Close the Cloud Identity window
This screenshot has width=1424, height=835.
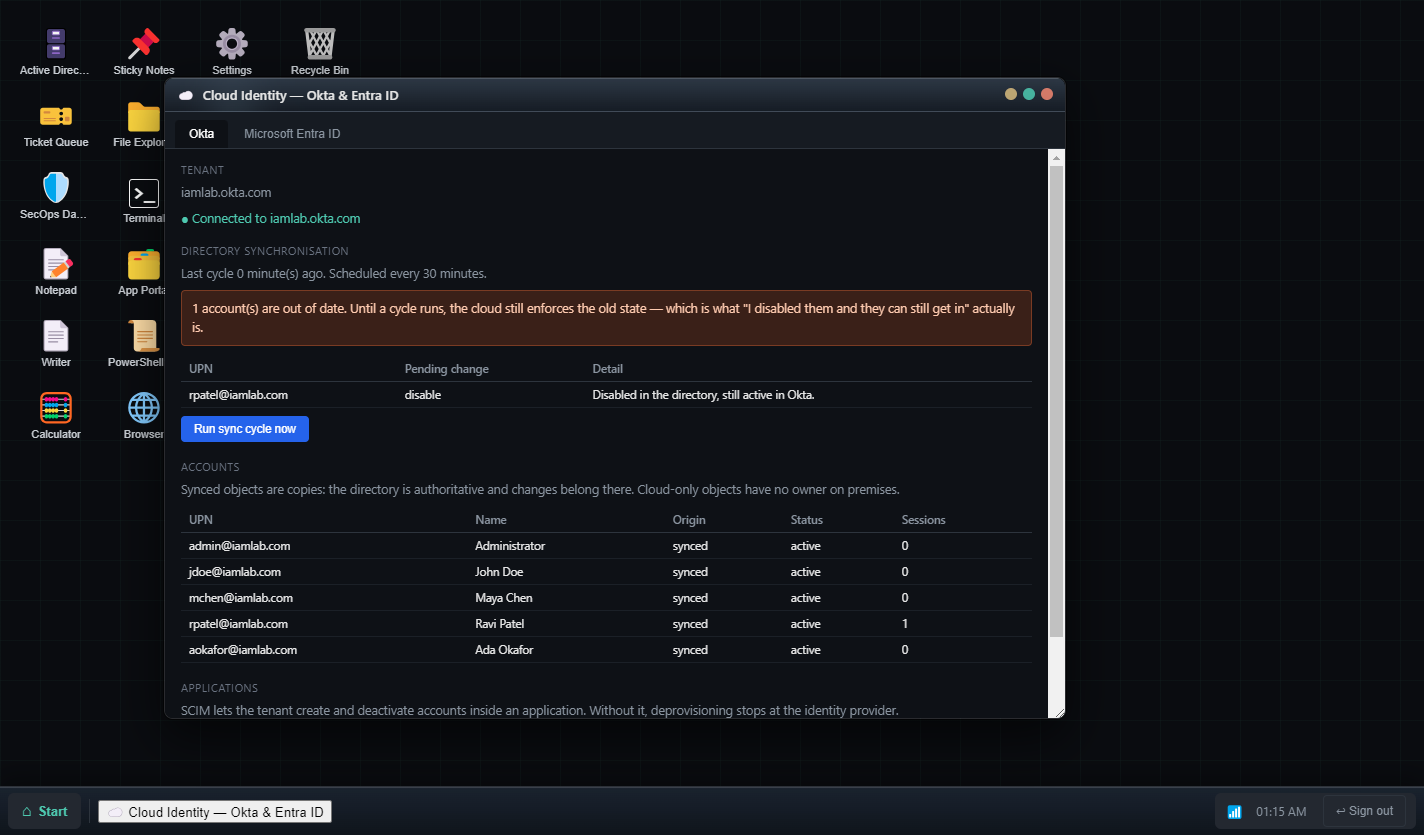point(1047,94)
